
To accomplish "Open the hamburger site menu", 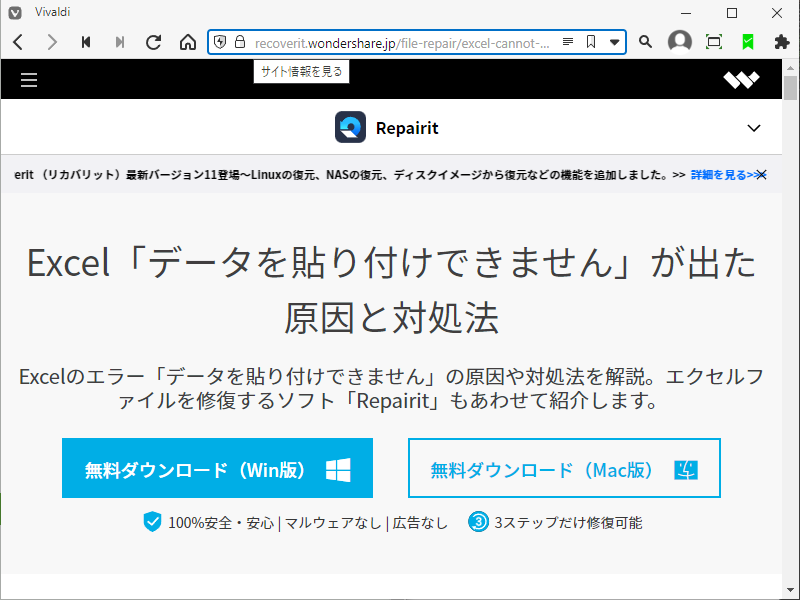I will 29,80.
